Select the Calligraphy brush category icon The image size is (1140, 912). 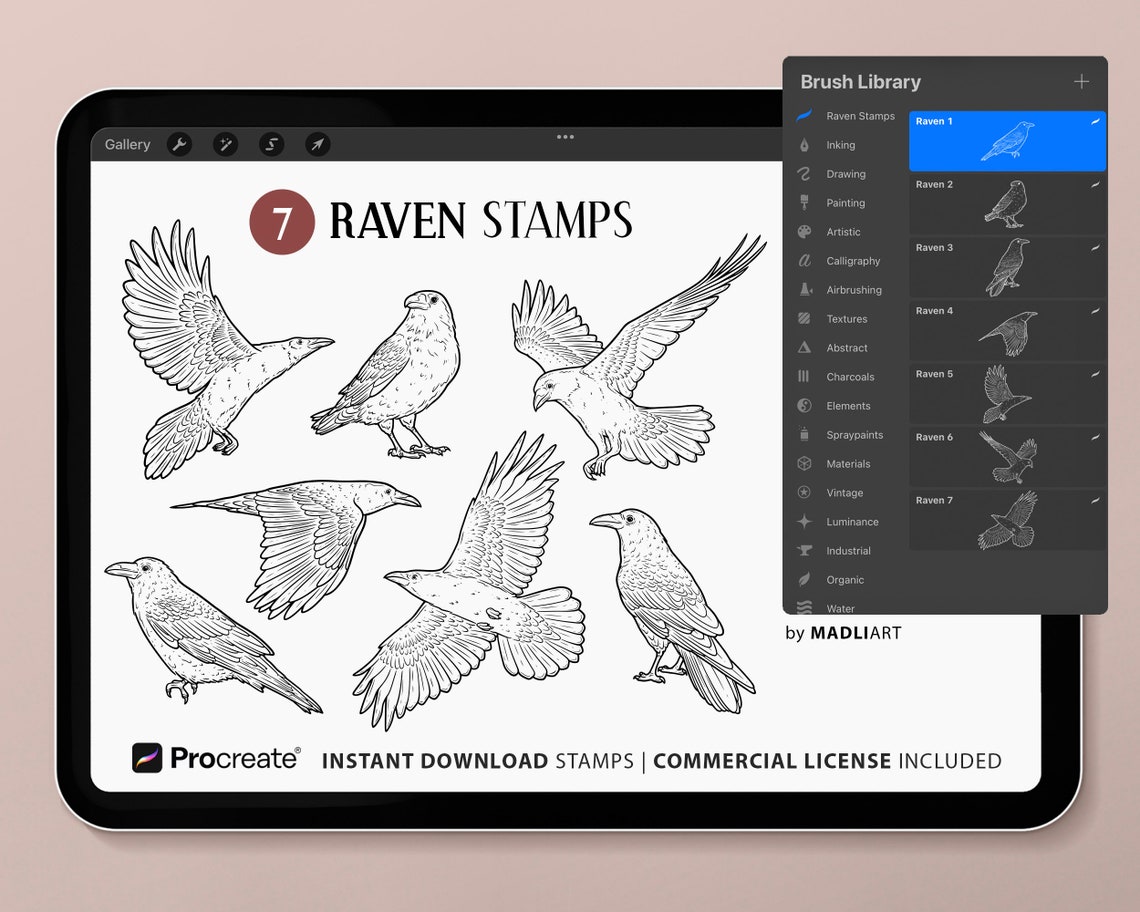click(x=806, y=260)
